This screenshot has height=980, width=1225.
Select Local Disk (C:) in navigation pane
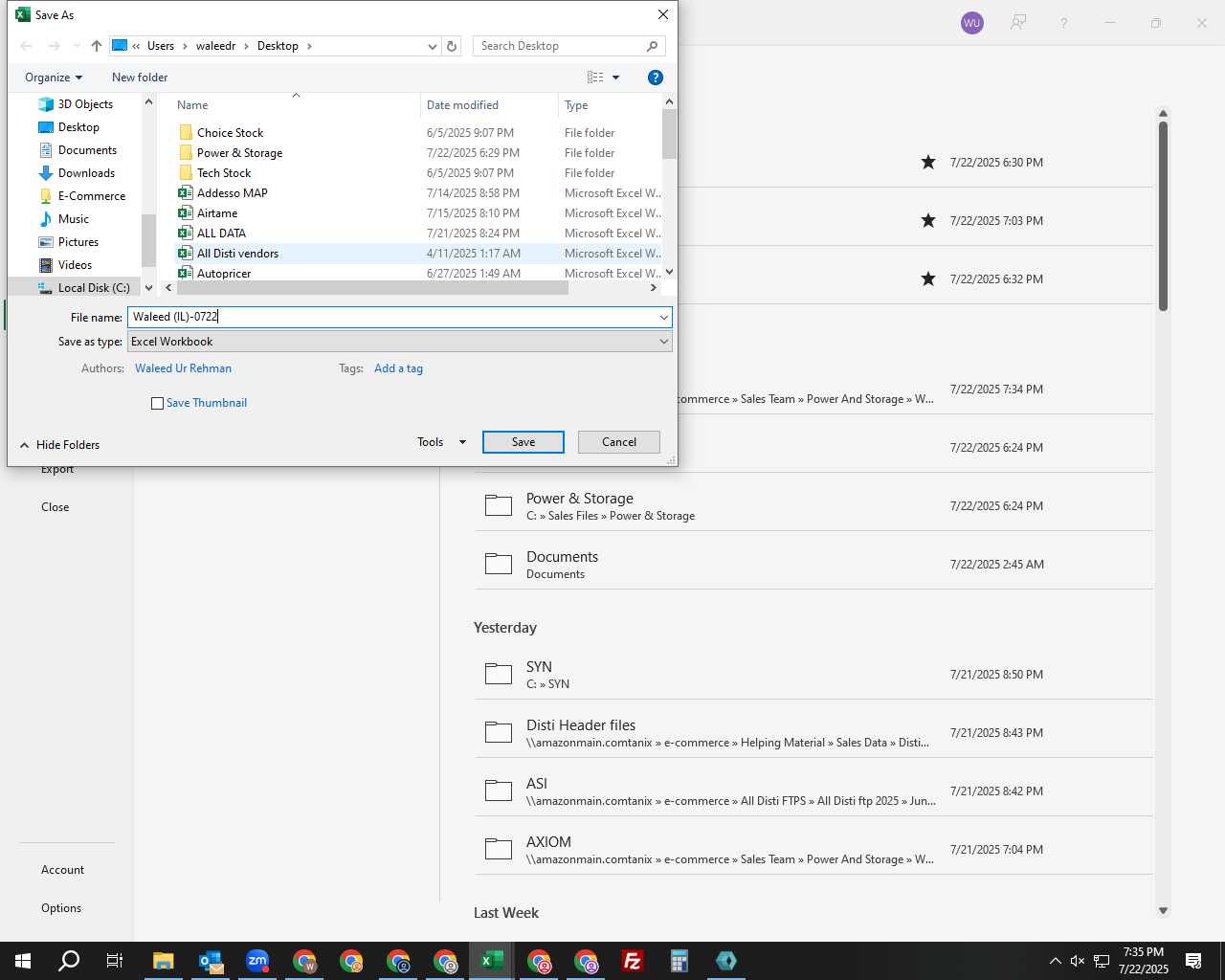(x=94, y=288)
